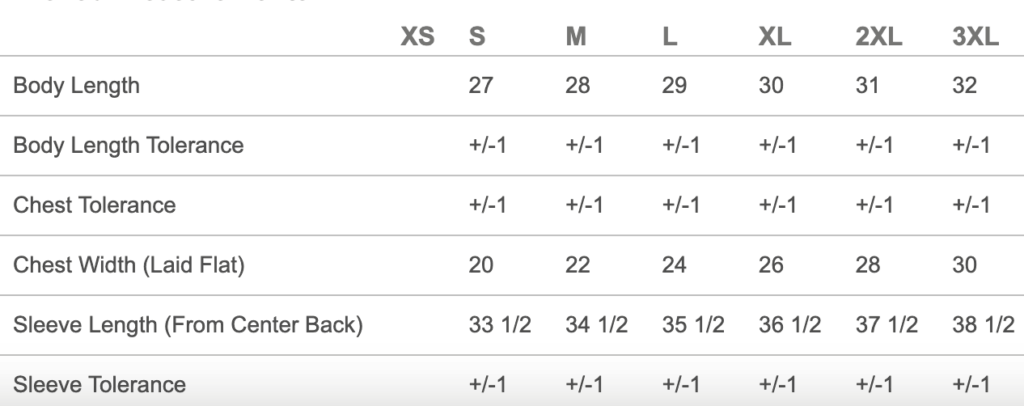Select the Chest Width value 28

(868, 265)
